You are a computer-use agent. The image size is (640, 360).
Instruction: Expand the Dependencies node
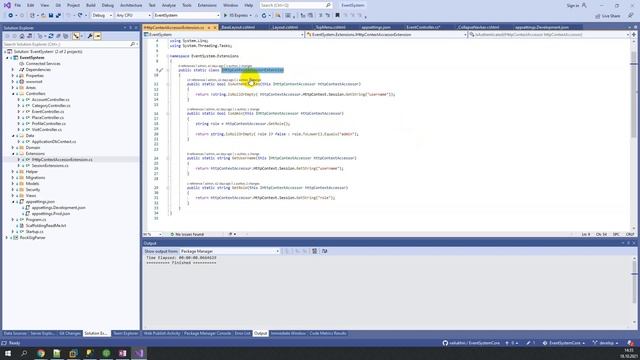click(13, 70)
